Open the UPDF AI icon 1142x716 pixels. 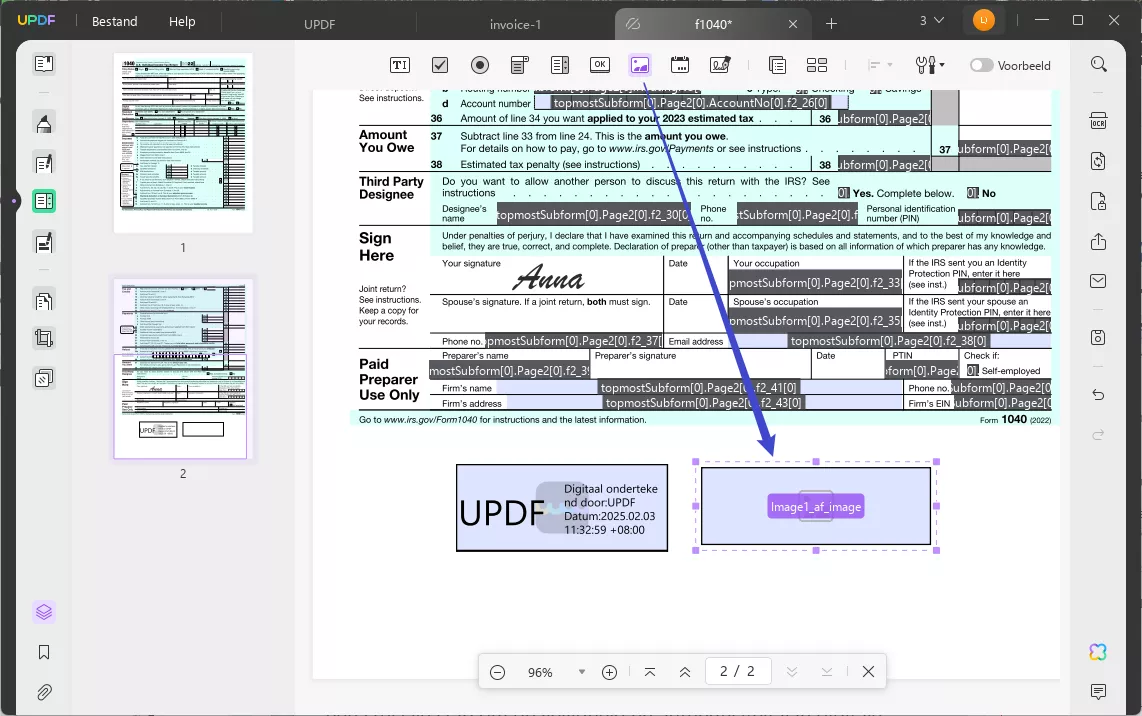coord(1098,652)
